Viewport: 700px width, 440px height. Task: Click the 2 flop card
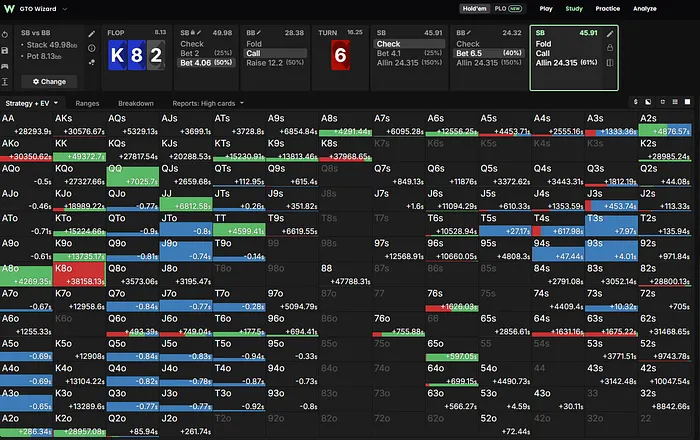(x=156, y=55)
